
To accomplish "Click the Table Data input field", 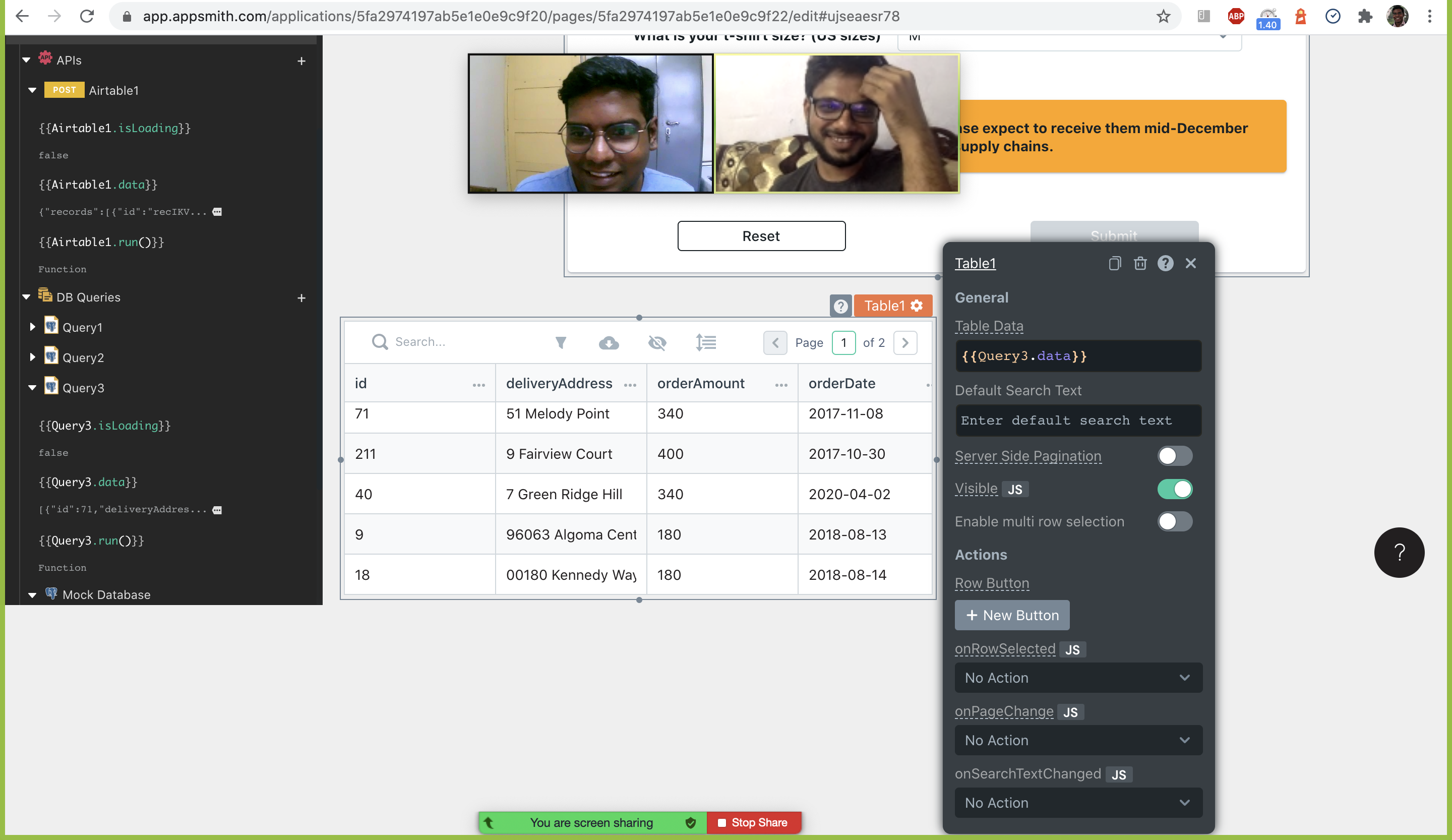I will coord(1077,356).
